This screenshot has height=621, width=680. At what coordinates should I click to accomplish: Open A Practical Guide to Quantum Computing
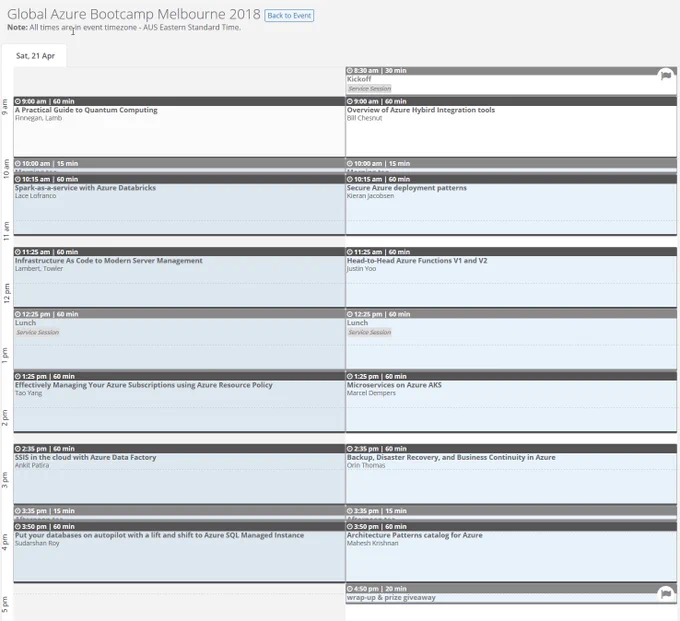pos(86,110)
